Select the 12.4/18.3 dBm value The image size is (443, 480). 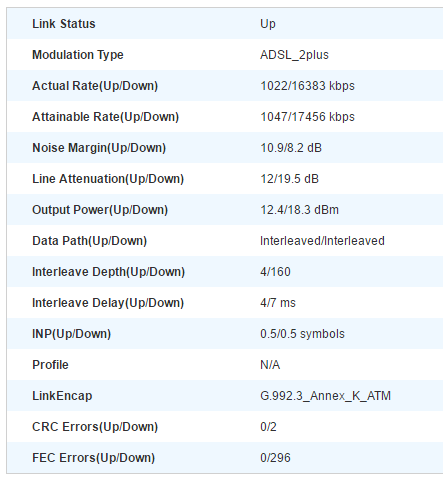[299, 210]
